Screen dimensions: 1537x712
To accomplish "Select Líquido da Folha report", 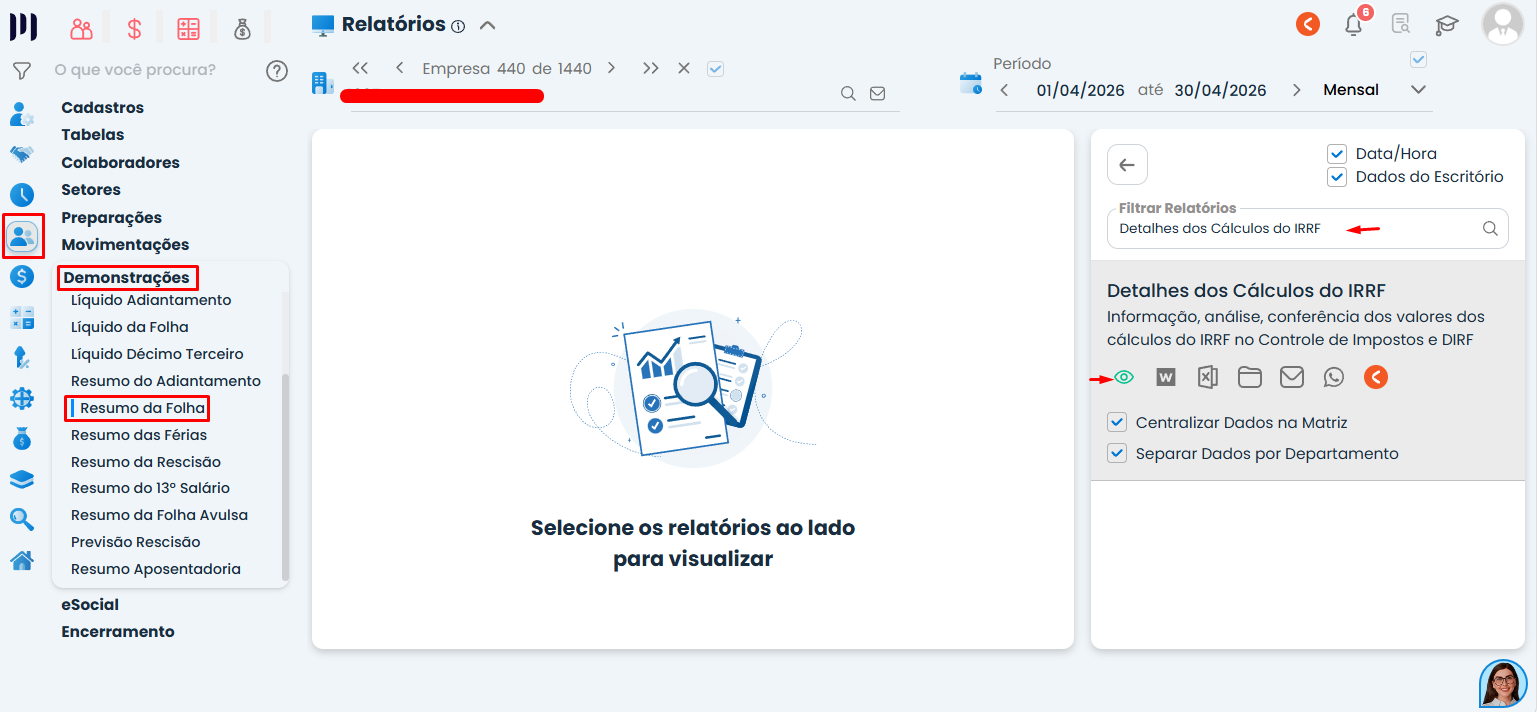I will [x=130, y=327].
